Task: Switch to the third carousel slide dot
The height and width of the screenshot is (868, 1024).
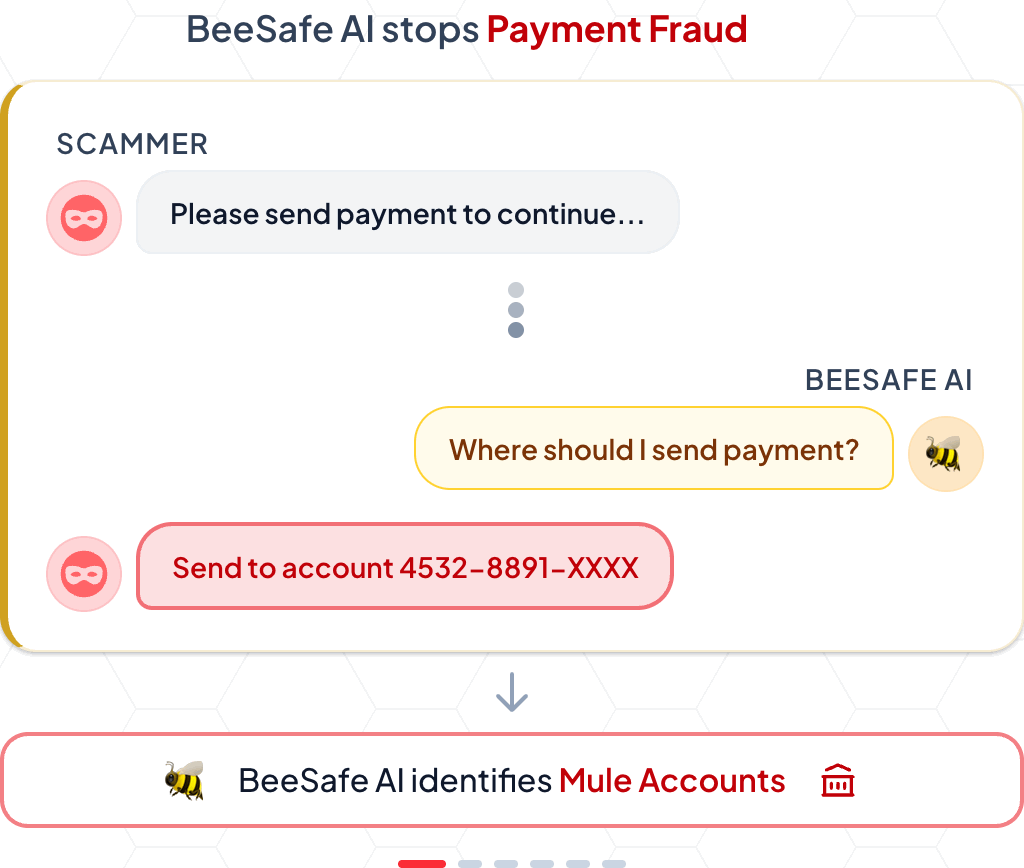Action: [506, 863]
